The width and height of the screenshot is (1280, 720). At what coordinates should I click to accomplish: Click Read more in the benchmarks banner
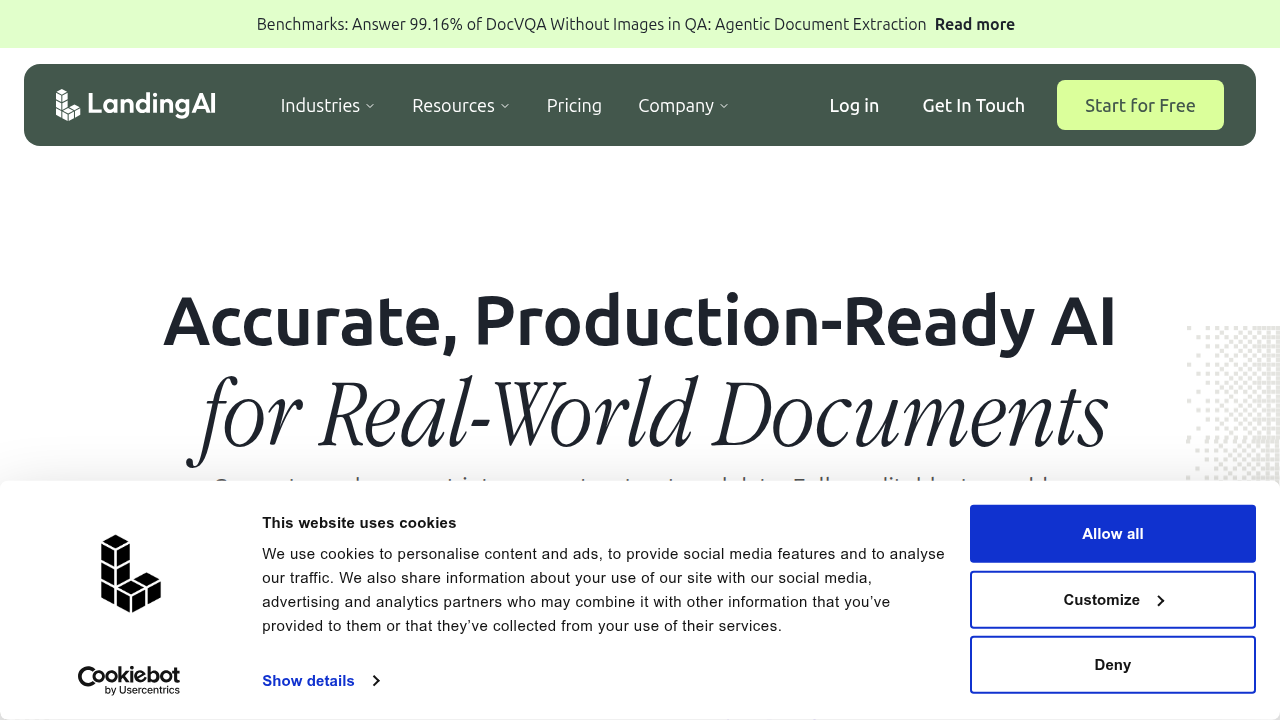(x=975, y=24)
